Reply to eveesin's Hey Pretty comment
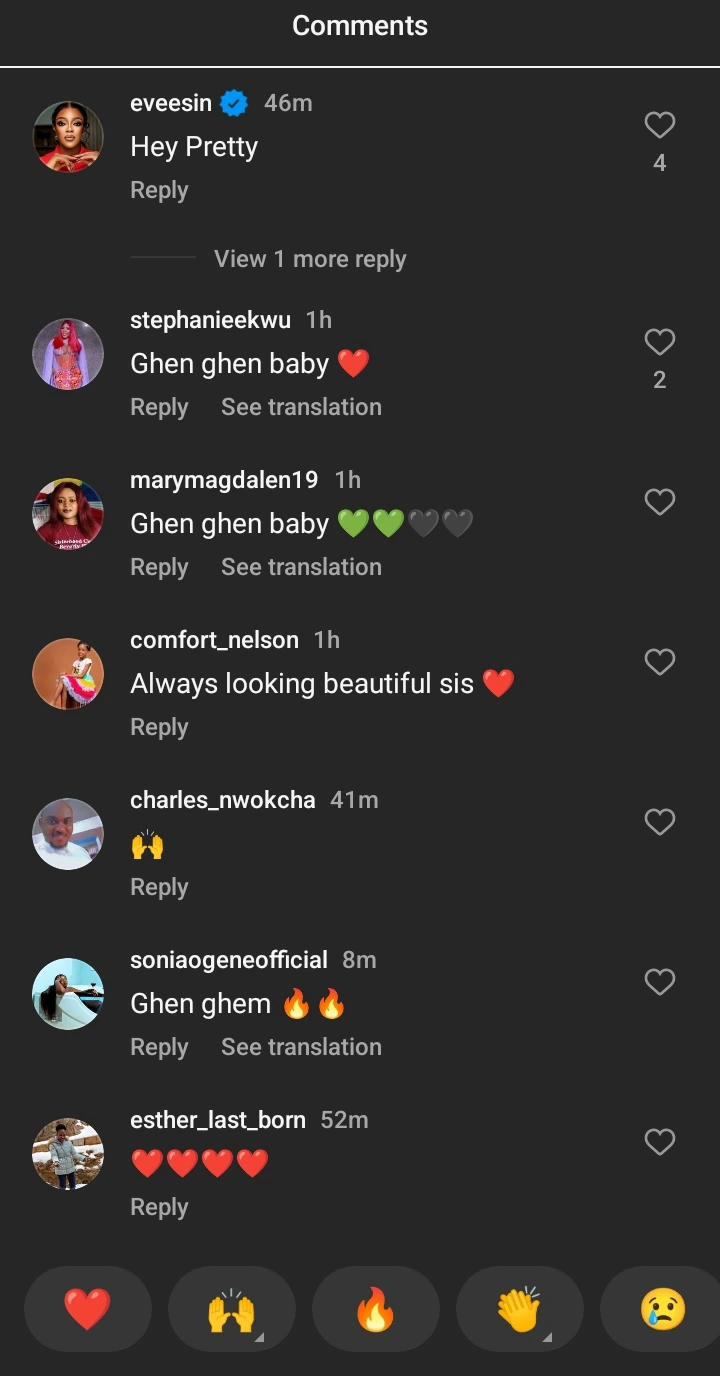Image resolution: width=720 pixels, height=1376 pixels. [x=159, y=190]
